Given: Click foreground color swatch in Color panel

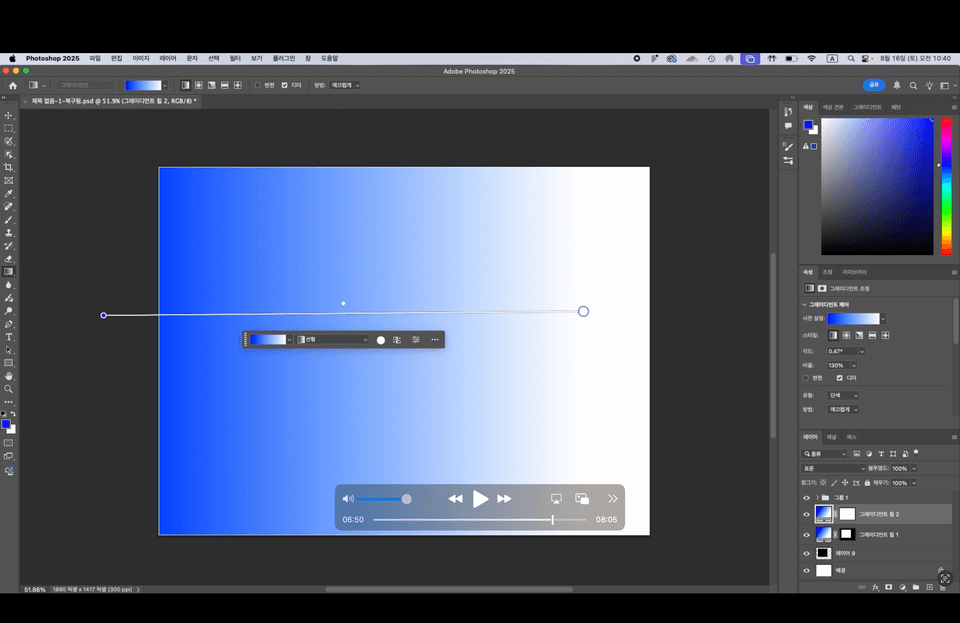Looking at the screenshot, I should point(808,125).
